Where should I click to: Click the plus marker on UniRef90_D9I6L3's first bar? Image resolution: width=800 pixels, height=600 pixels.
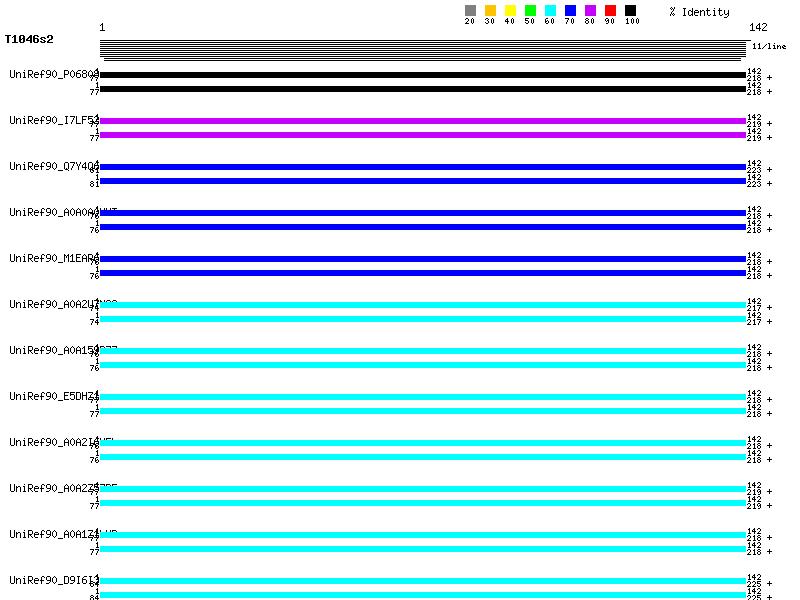point(769,584)
